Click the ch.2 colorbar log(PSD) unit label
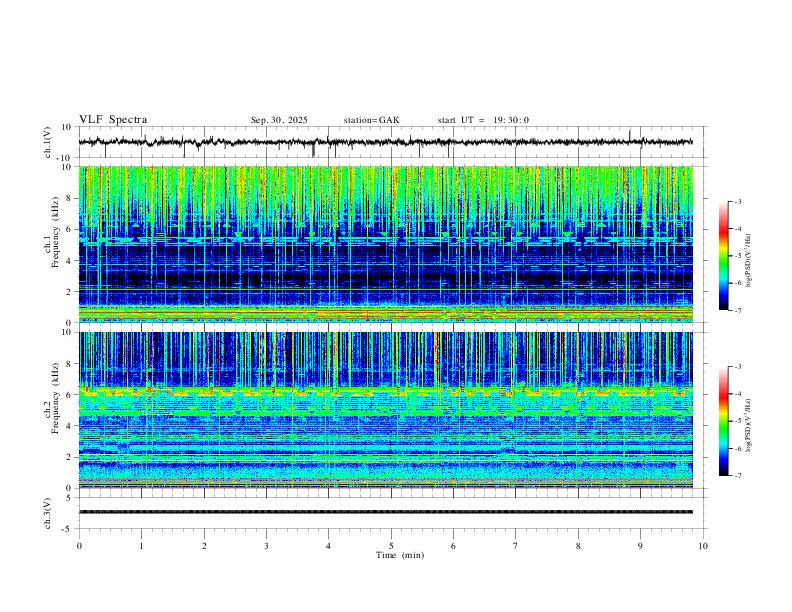 click(748, 425)
